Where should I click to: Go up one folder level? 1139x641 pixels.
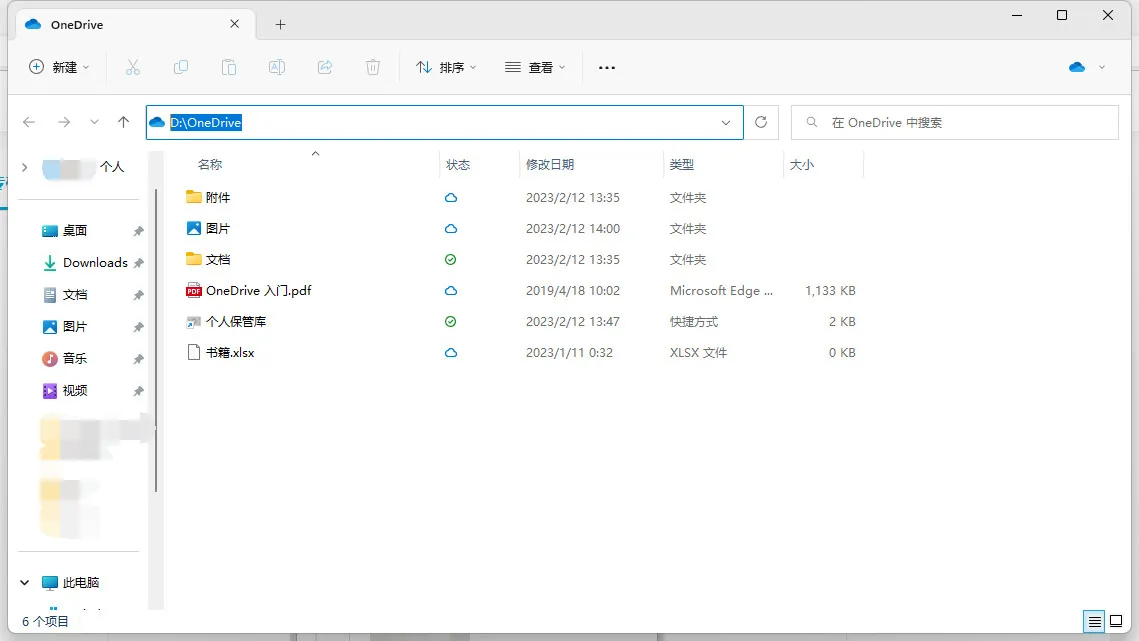(123, 122)
